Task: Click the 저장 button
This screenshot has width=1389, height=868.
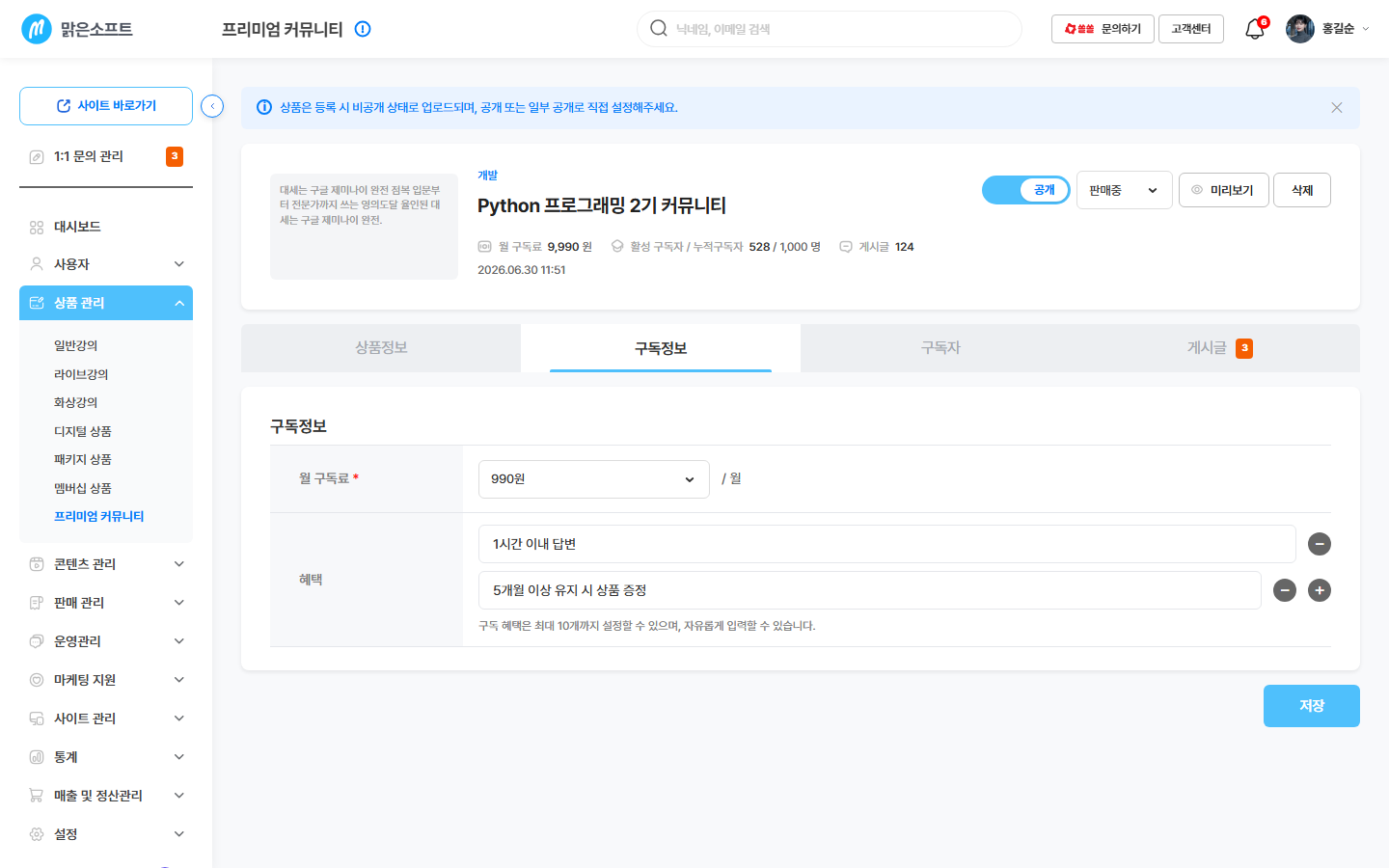Action: 1312,706
